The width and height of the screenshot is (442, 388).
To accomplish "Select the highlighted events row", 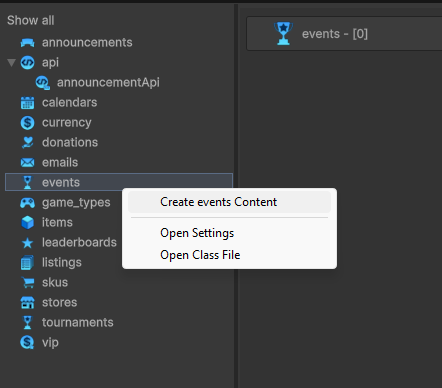I will pos(119,182).
